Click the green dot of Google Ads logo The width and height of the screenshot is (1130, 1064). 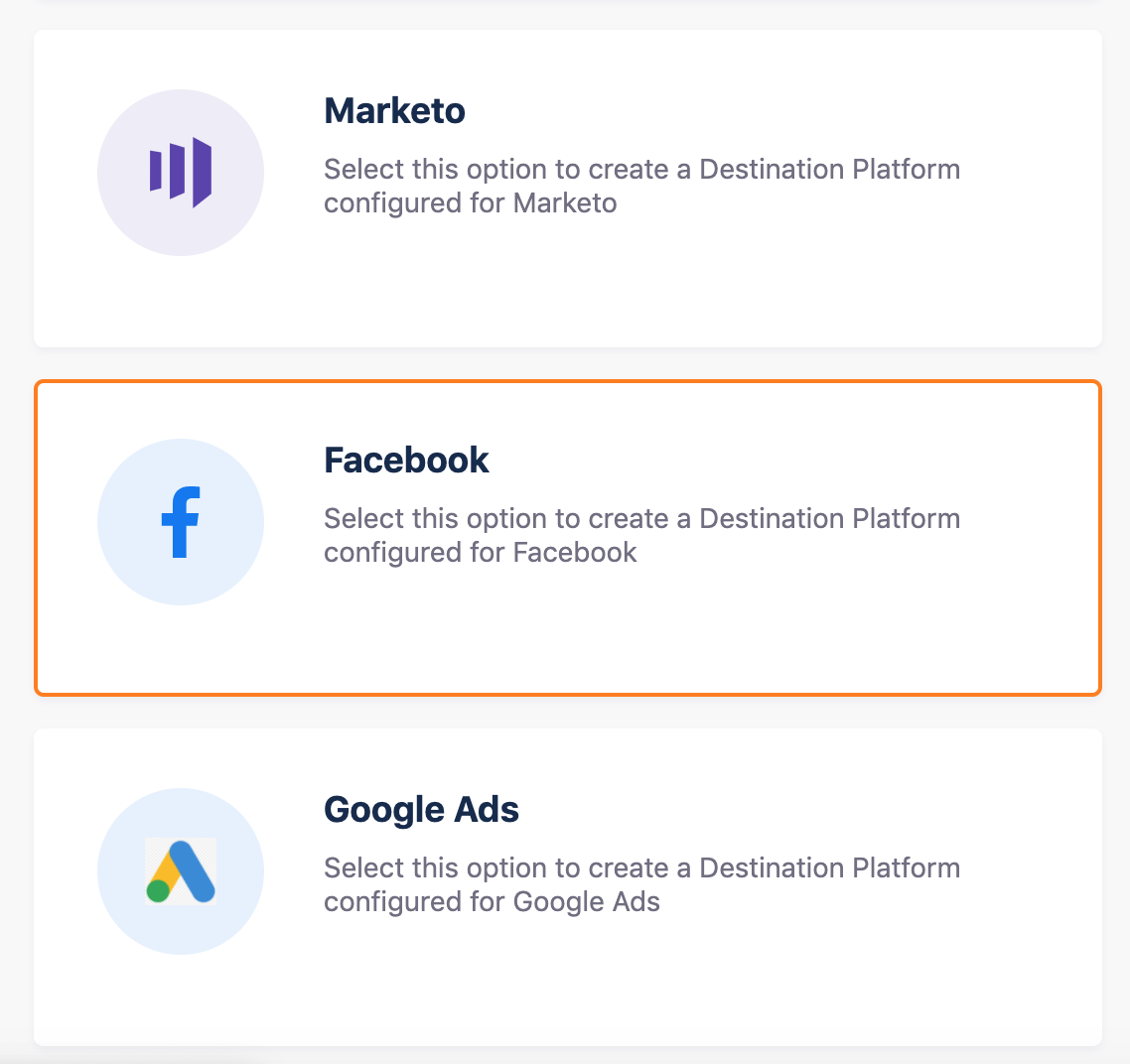158,891
